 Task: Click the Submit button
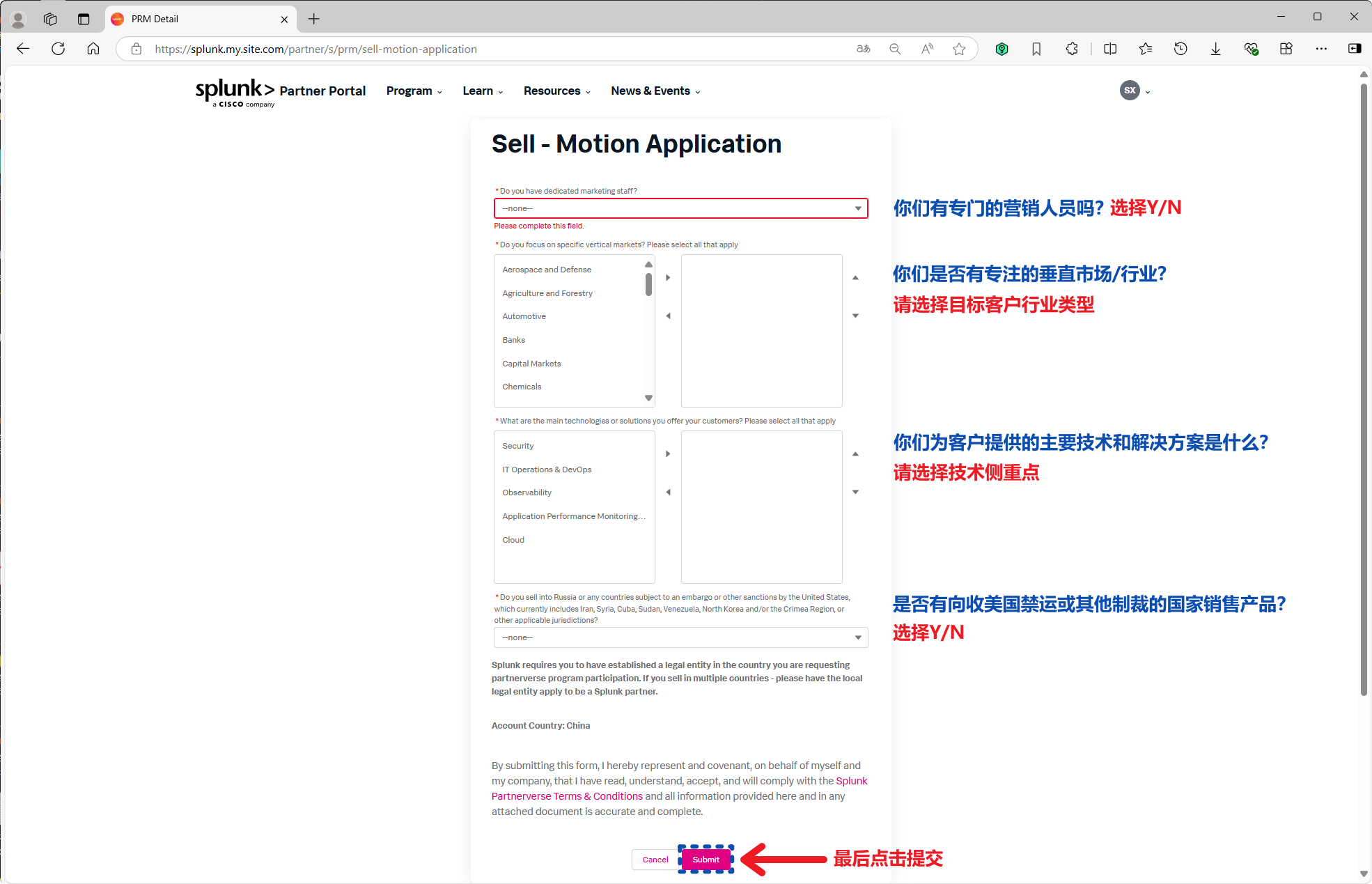(706, 860)
